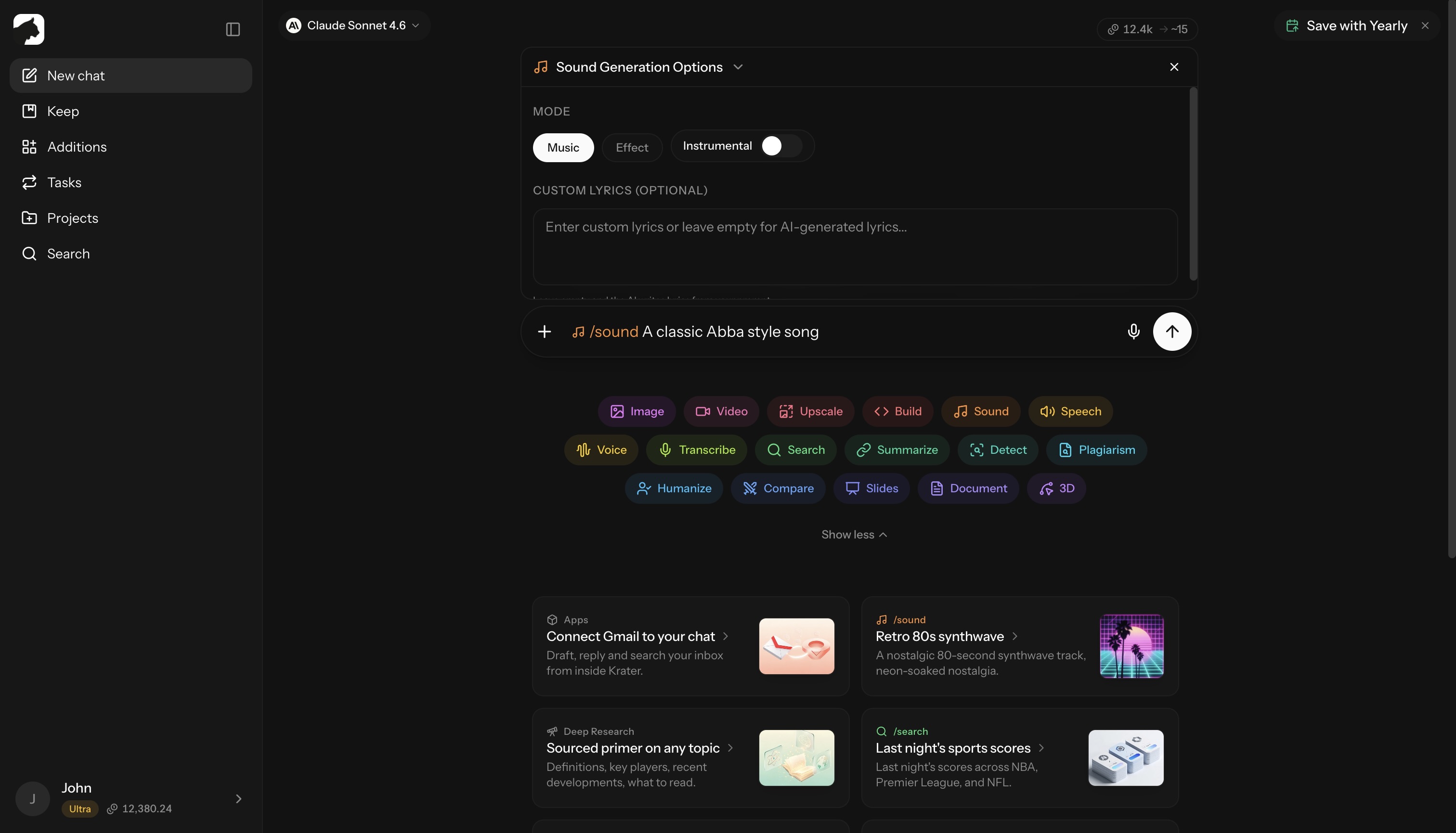Start voice input with the microphone icon

pyautogui.click(x=1133, y=331)
